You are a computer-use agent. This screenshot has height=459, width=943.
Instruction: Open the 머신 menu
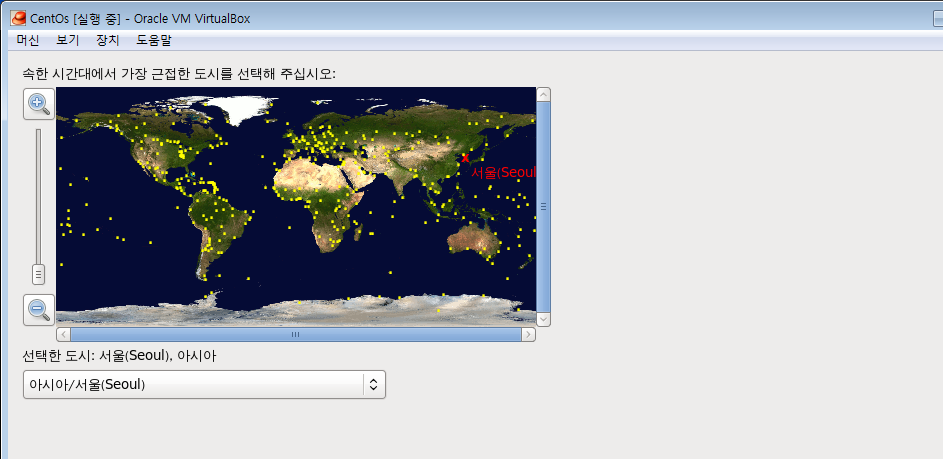28,40
